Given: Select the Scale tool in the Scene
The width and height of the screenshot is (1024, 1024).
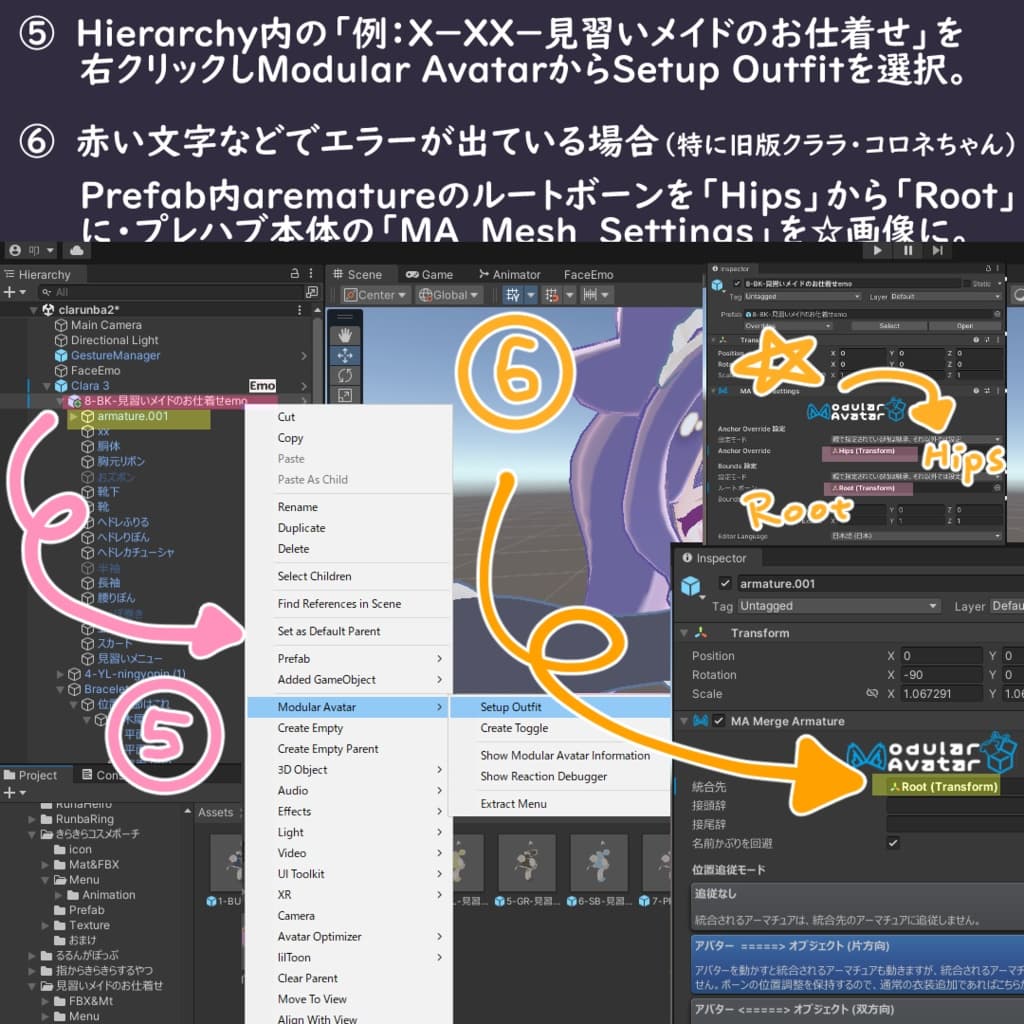Looking at the screenshot, I should point(345,395).
